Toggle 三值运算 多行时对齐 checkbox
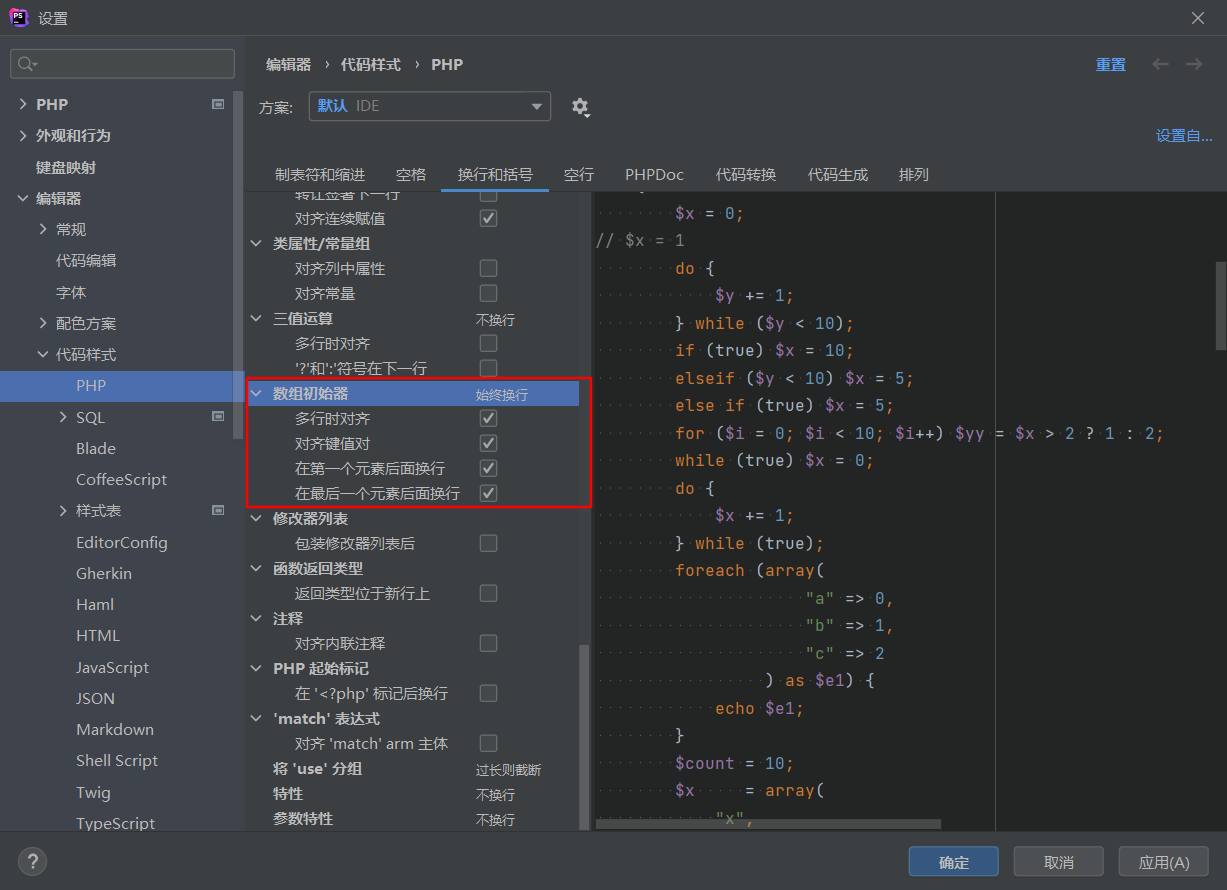 pos(488,343)
